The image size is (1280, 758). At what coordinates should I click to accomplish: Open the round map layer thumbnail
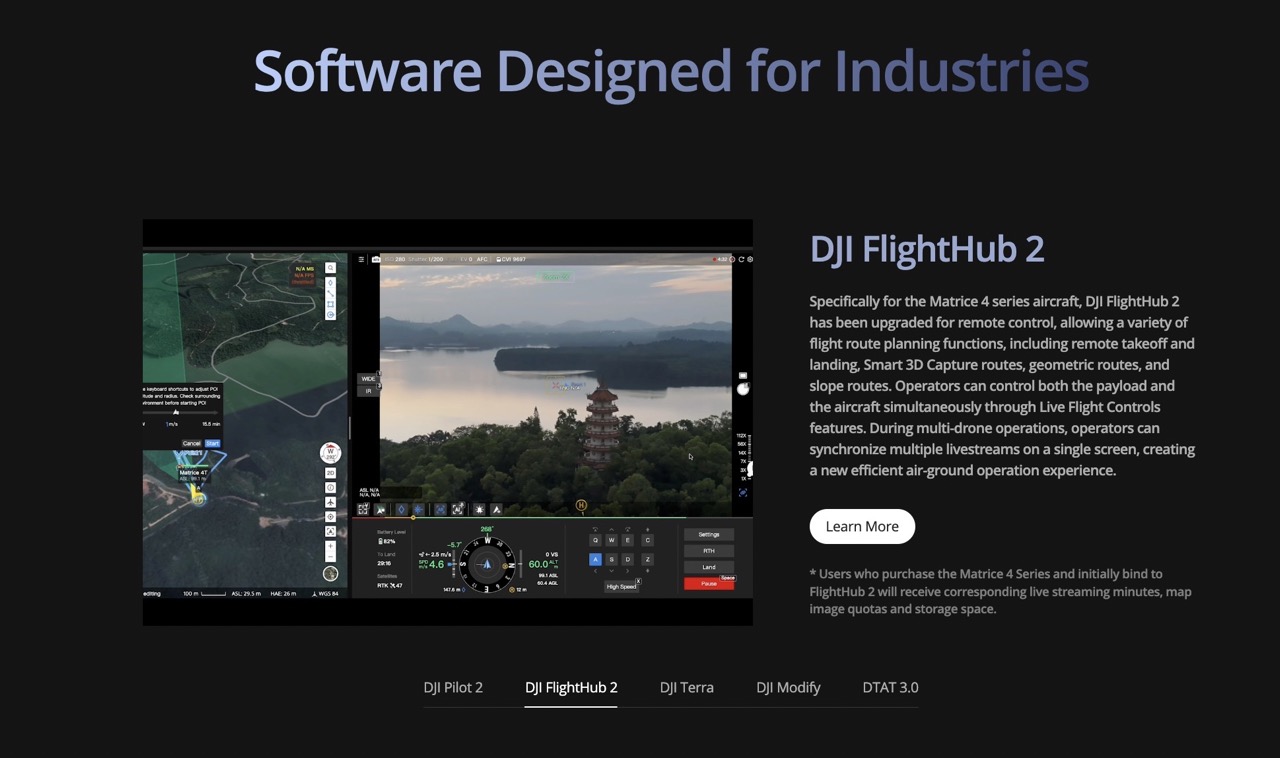[330, 574]
